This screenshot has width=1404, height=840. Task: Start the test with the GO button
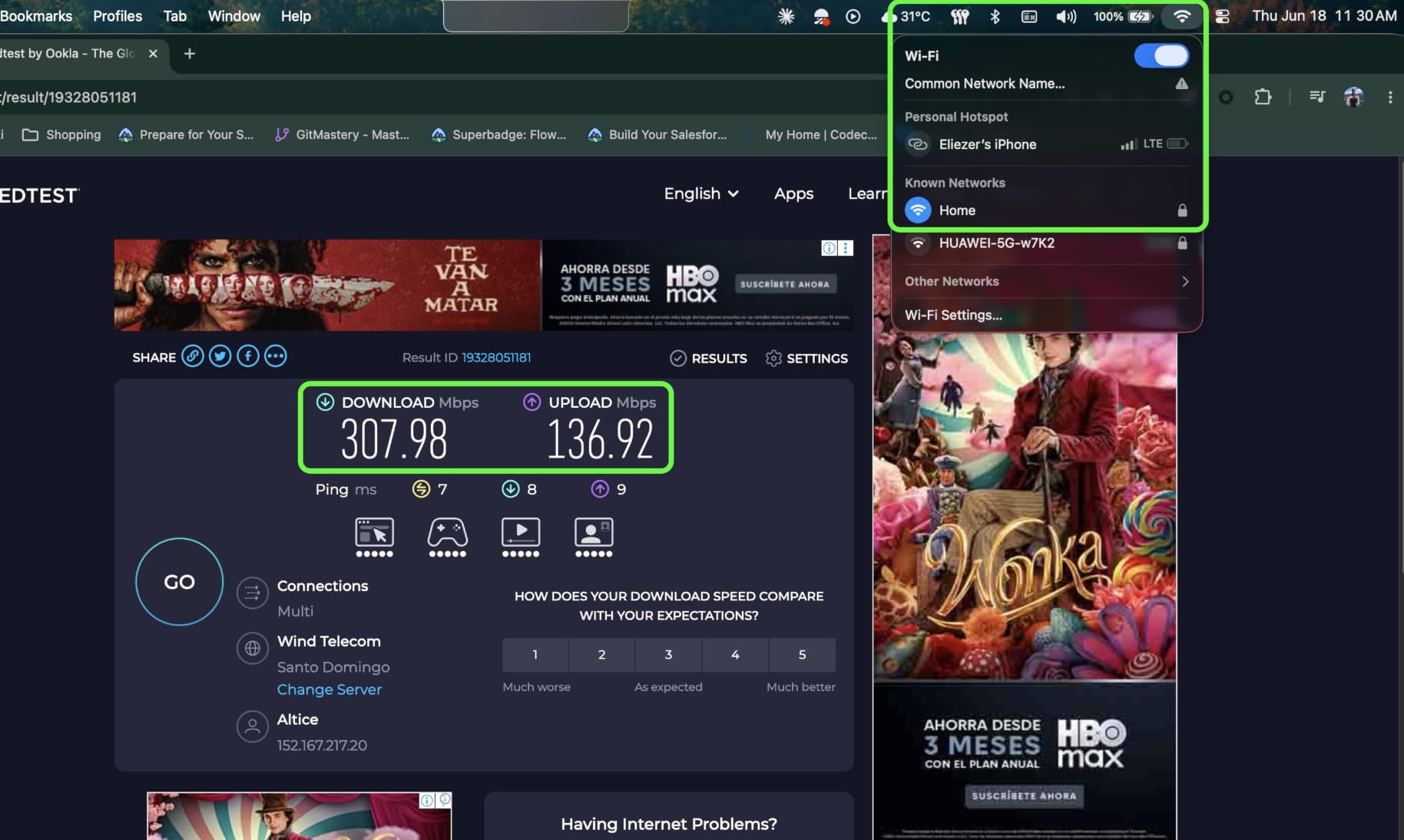click(180, 582)
